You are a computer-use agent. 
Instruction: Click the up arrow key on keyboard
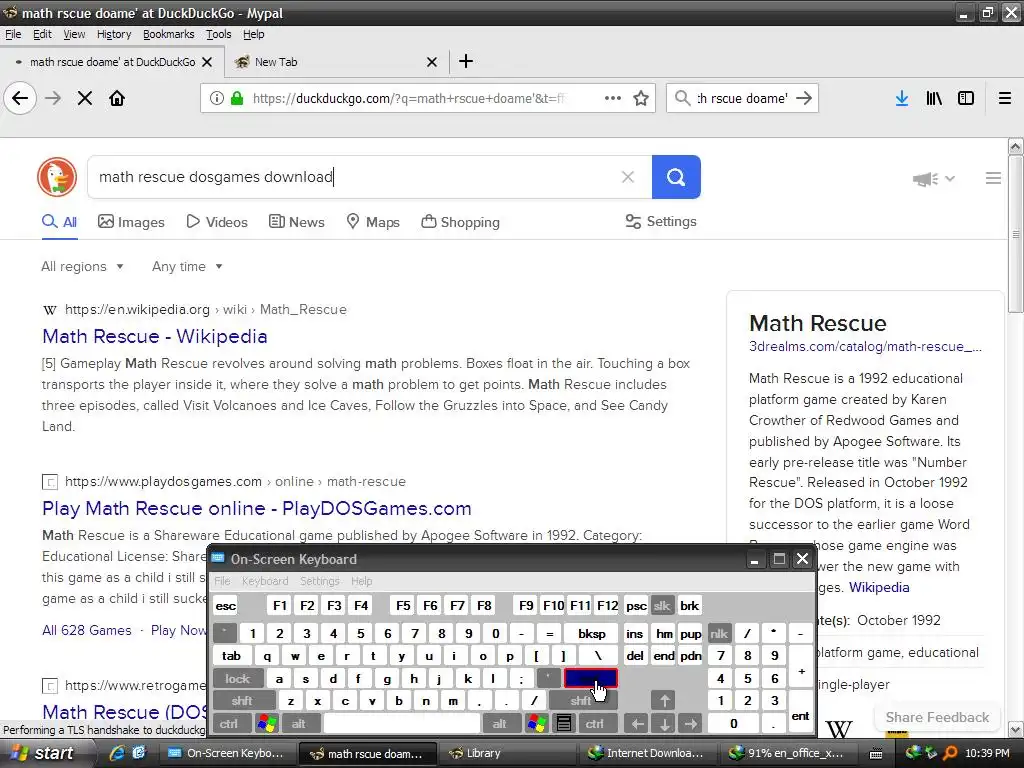click(x=664, y=701)
